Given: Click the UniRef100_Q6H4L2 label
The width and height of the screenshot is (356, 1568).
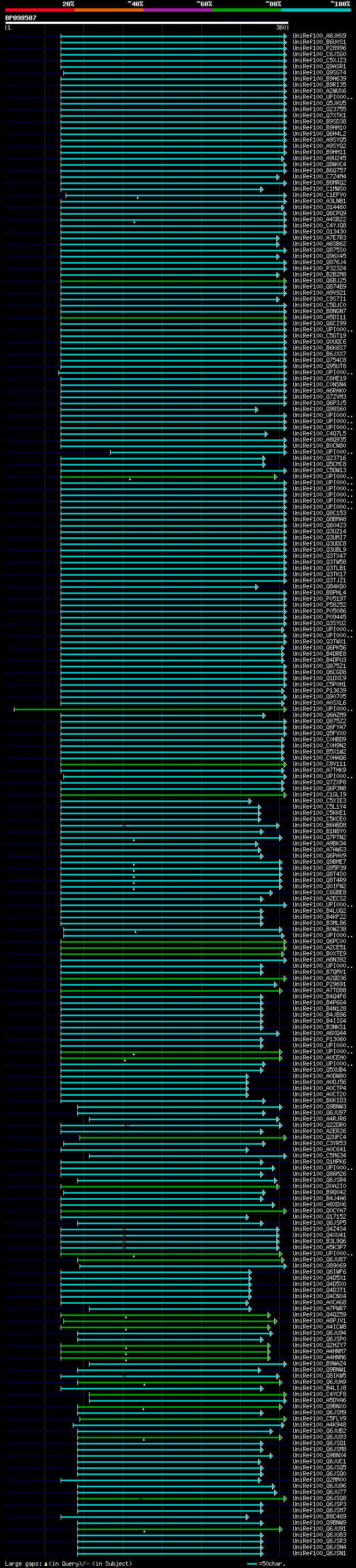Looking at the screenshot, I should (x=319, y=134).
